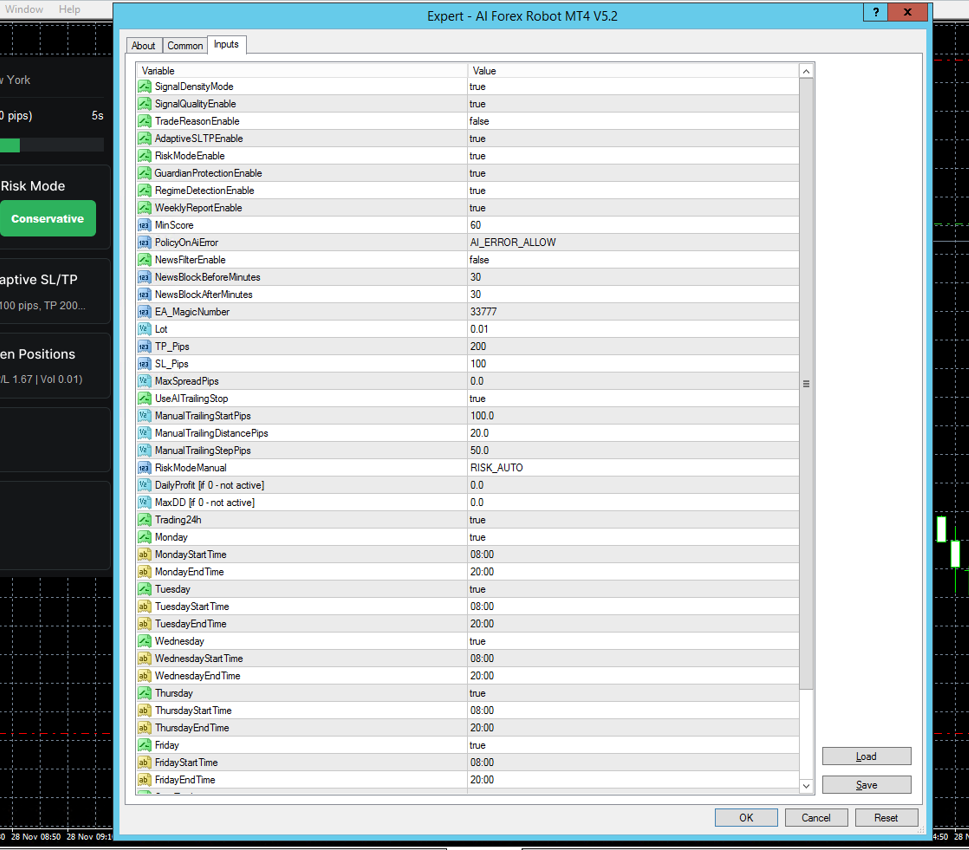The width and height of the screenshot is (969, 850).
Task: Open the PolicyOnAiError AI_ERROR_ALLOW value dropdown
Action: click(x=513, y=243)
